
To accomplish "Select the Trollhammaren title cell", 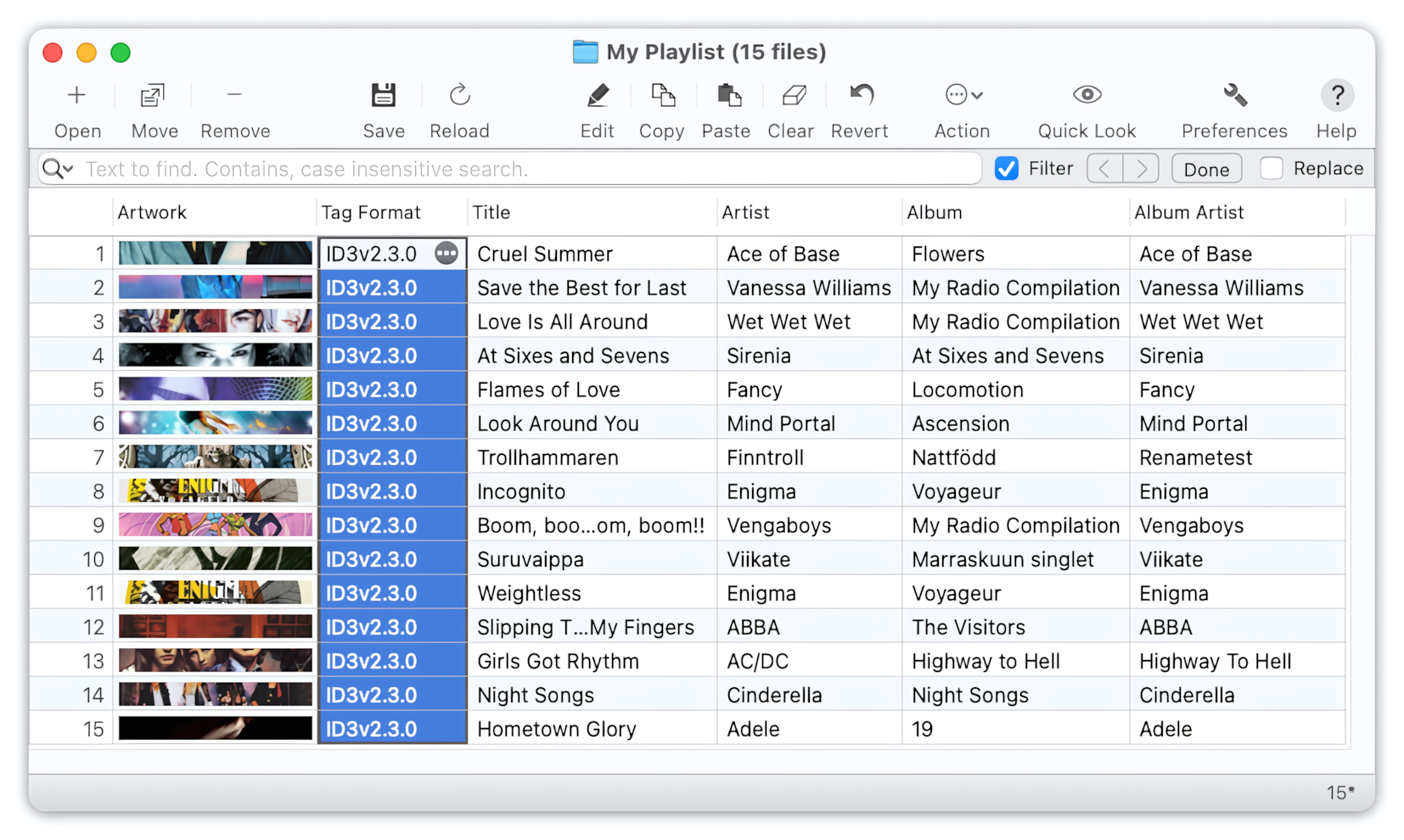I will [x=592, y=457].
